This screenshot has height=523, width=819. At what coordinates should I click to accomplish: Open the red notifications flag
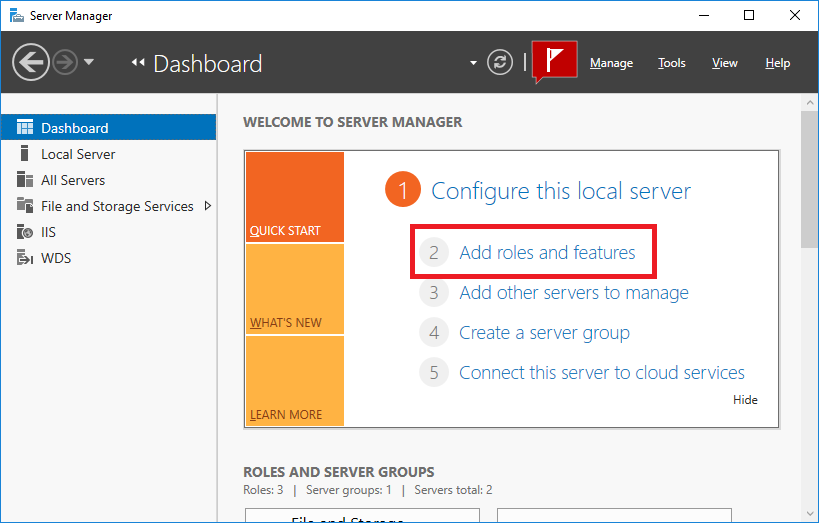click(x=554, y=62)
